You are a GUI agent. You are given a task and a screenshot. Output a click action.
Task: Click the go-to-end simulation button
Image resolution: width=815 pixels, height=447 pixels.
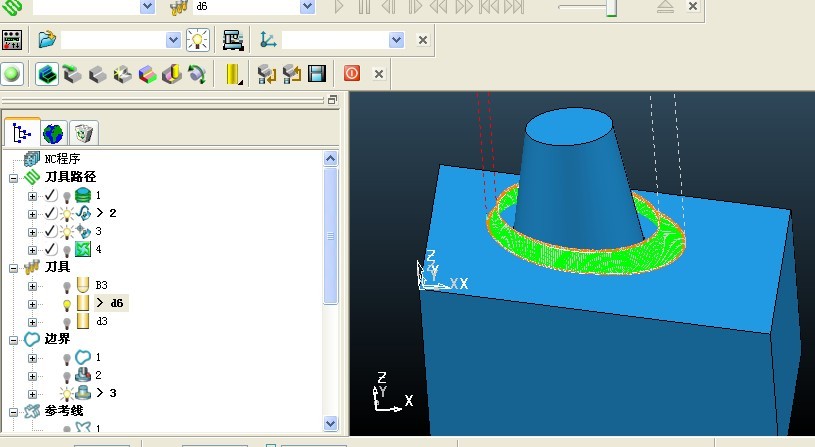coord(513,6)
